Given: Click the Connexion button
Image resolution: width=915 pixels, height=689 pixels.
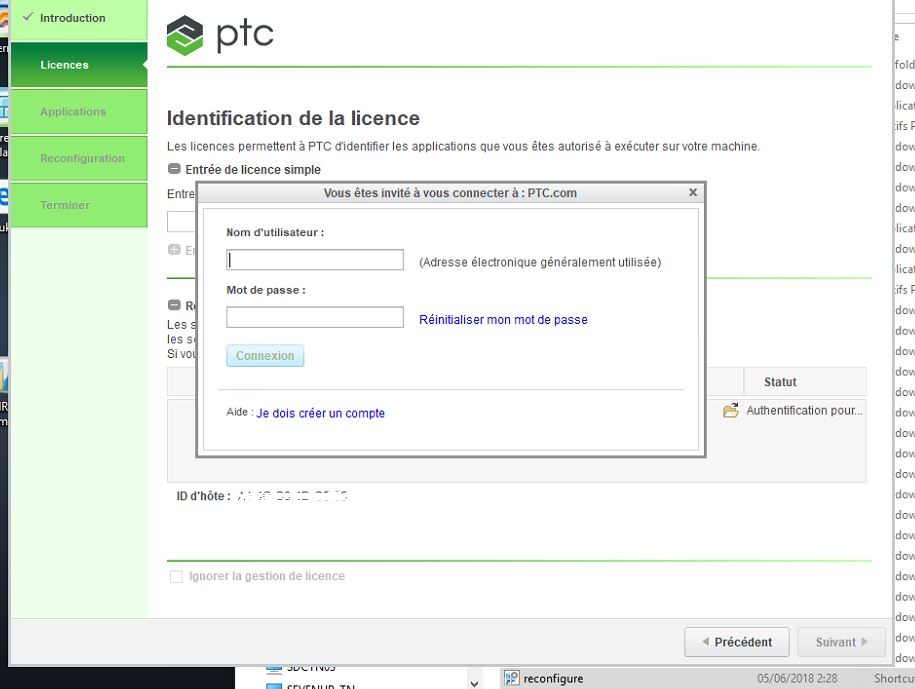Looking at the screenshot, I should tap(264, 355).
